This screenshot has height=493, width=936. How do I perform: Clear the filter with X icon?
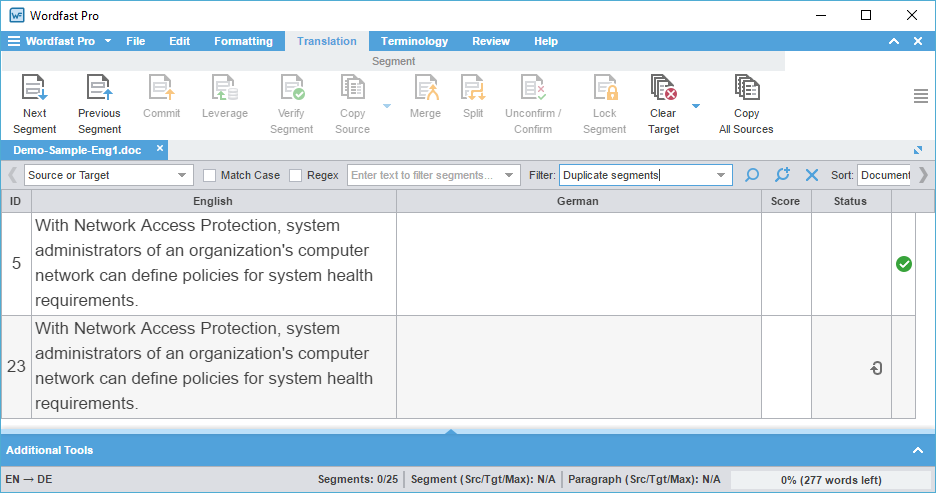[812, 175]
